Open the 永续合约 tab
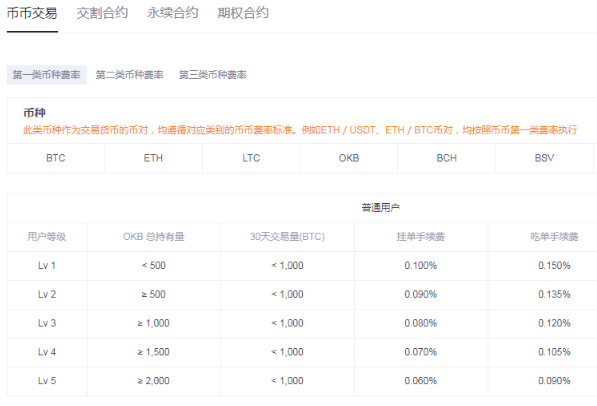This screenshot has width=597, height=406. (x=172, y=13)
